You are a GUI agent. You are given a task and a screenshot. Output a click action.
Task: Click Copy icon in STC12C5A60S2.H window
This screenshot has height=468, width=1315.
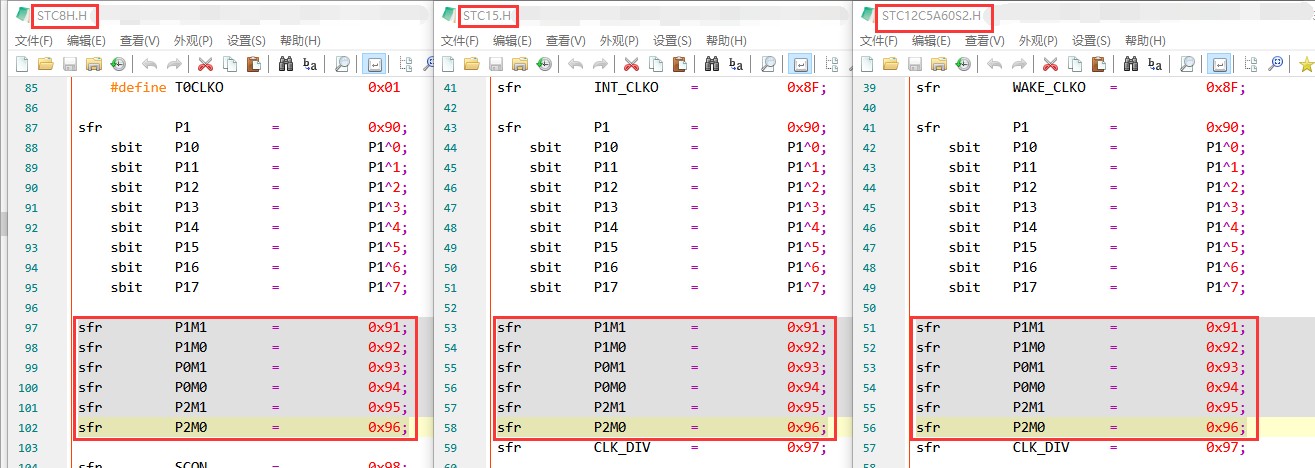1075,64
